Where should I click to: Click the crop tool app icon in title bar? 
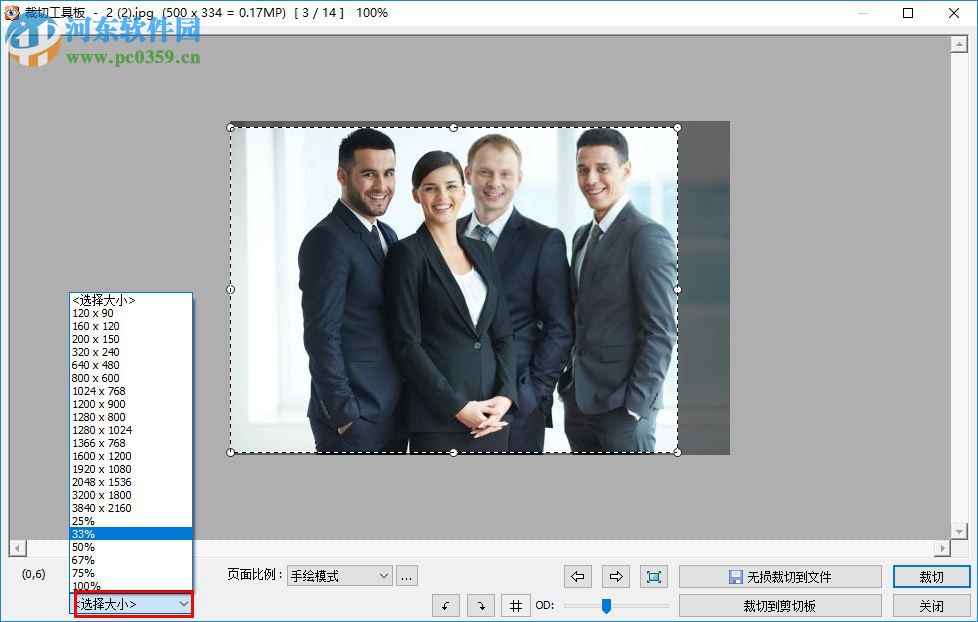tap(9, 13)
